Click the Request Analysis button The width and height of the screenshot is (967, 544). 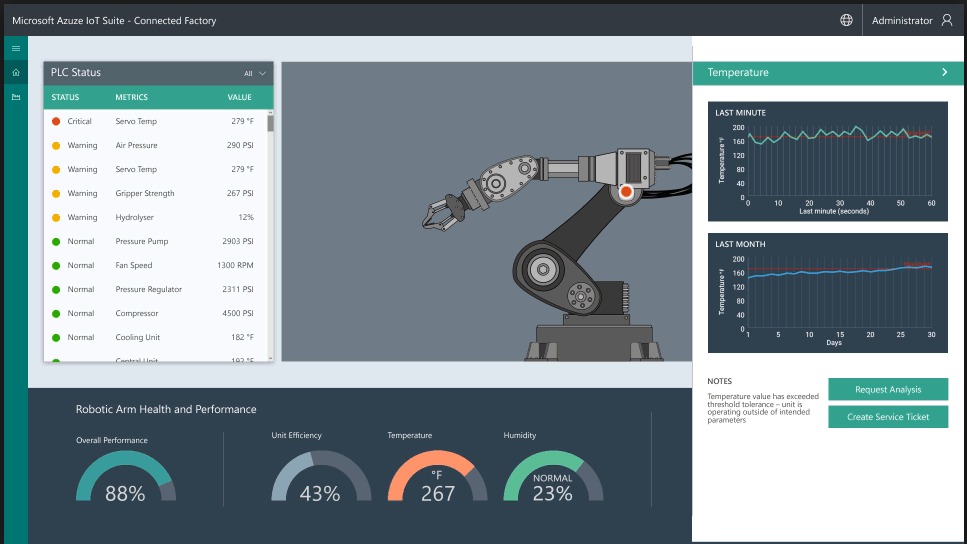coord(887,389)
